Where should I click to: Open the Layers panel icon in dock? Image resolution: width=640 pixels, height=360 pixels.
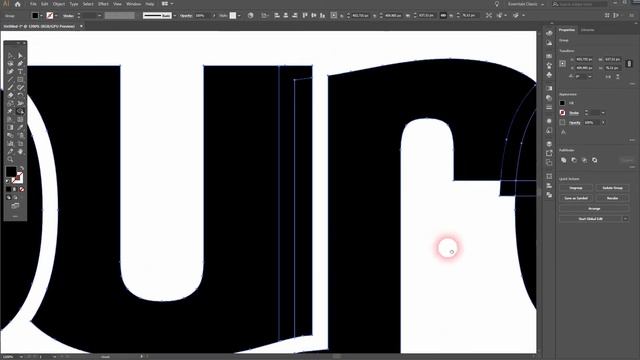coord(549,144)
